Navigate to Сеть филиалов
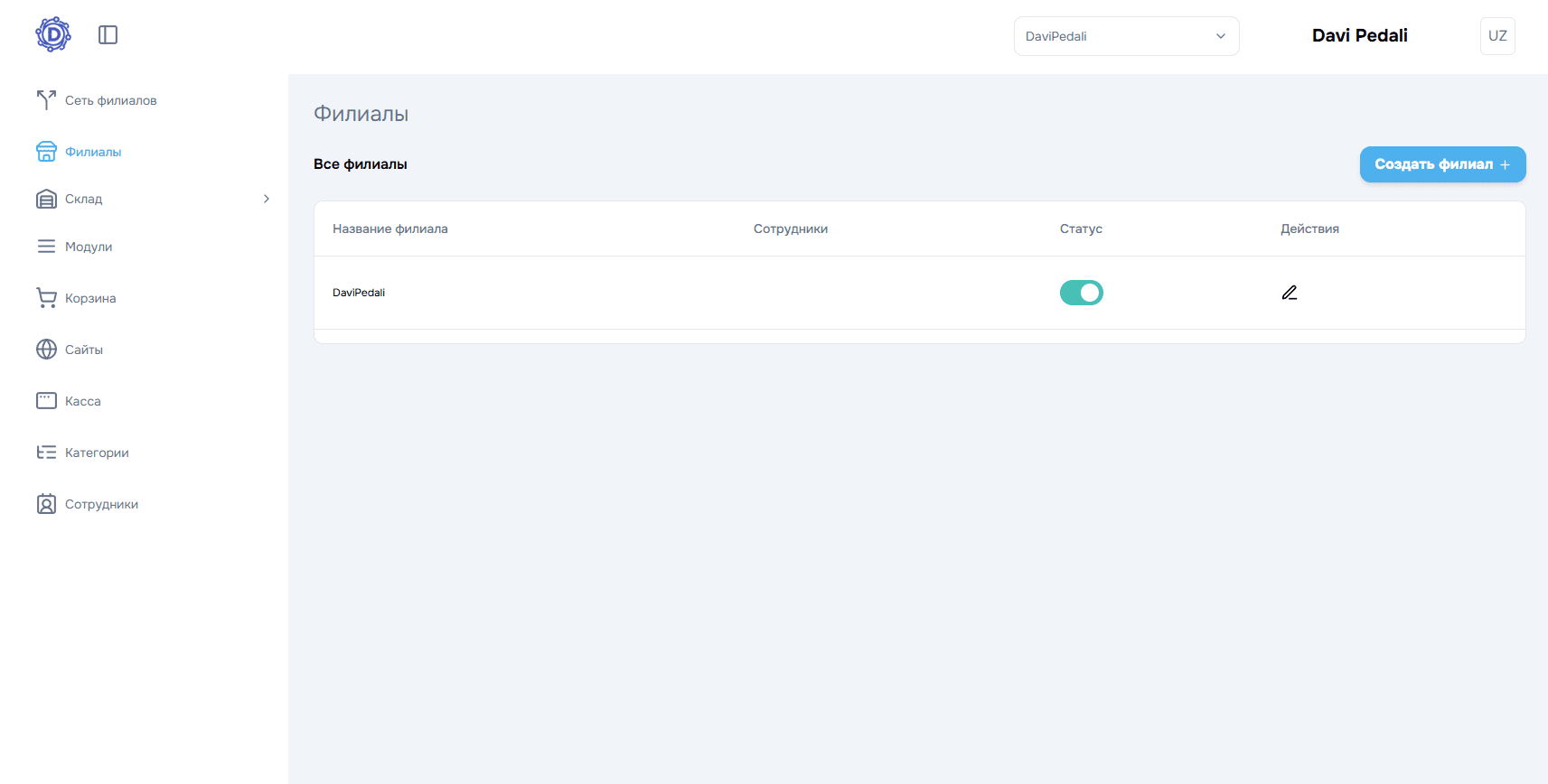Viewport: 1548px width, 784px height. coord(110,100)
